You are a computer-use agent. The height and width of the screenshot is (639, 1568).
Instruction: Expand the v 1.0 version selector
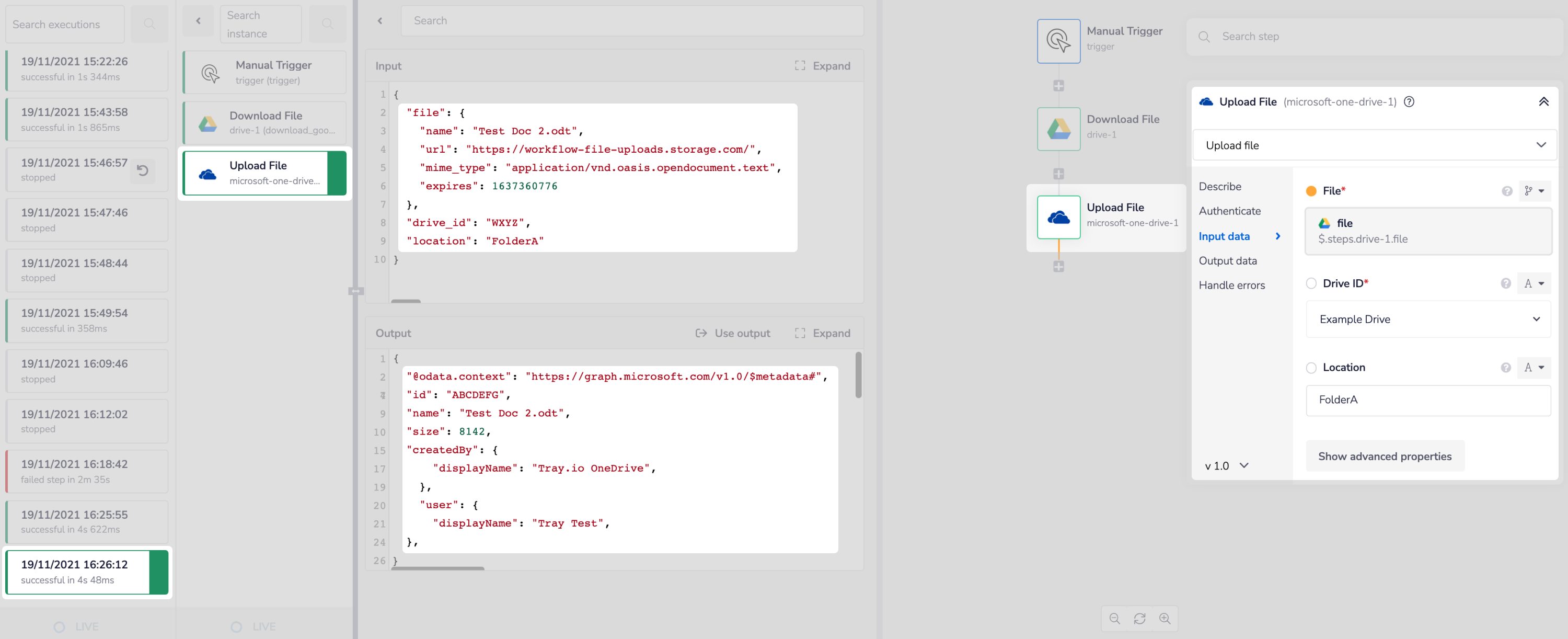(x=1226, y=465)
